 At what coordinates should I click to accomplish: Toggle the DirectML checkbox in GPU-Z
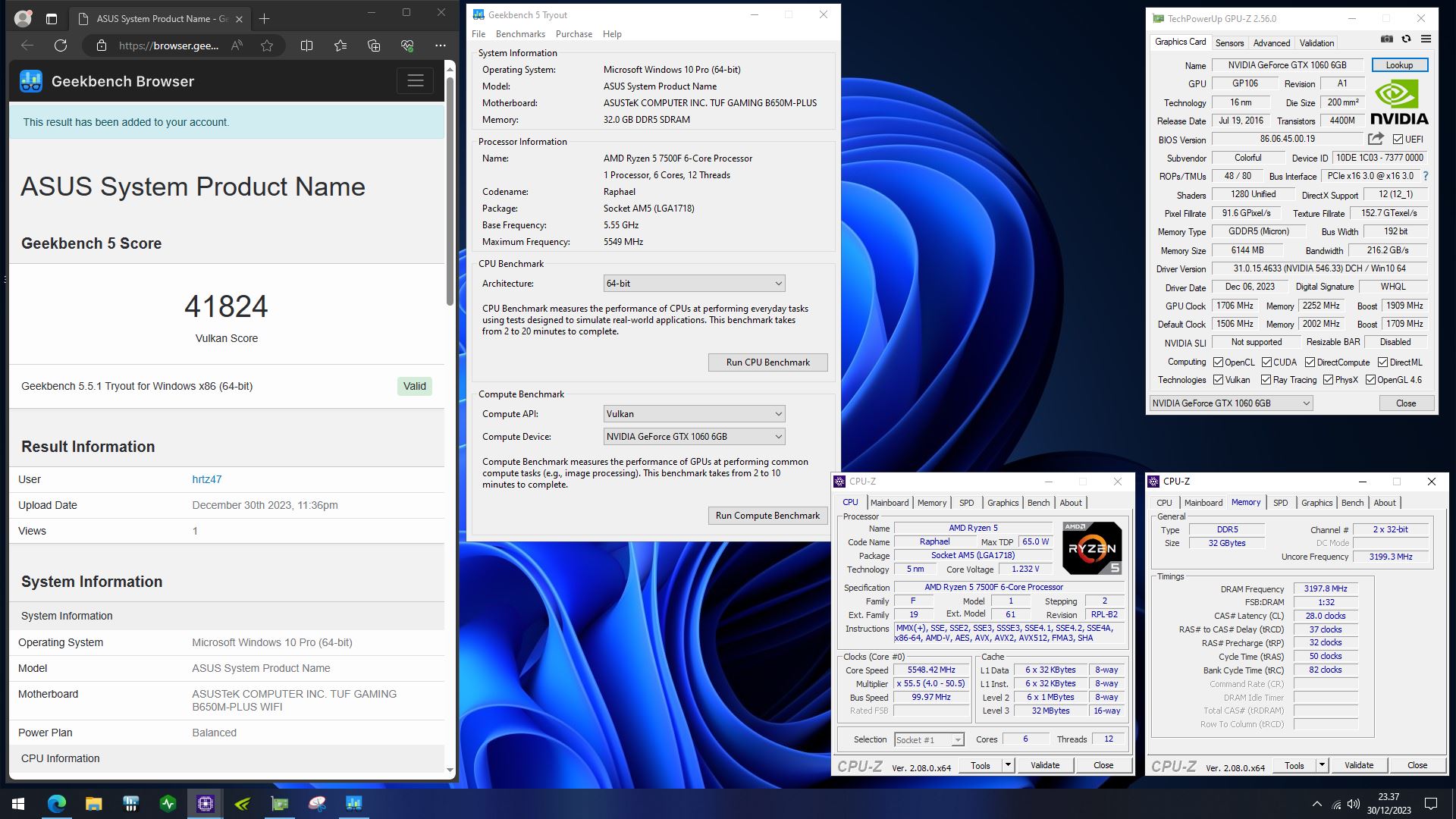tap(1382, 362)
